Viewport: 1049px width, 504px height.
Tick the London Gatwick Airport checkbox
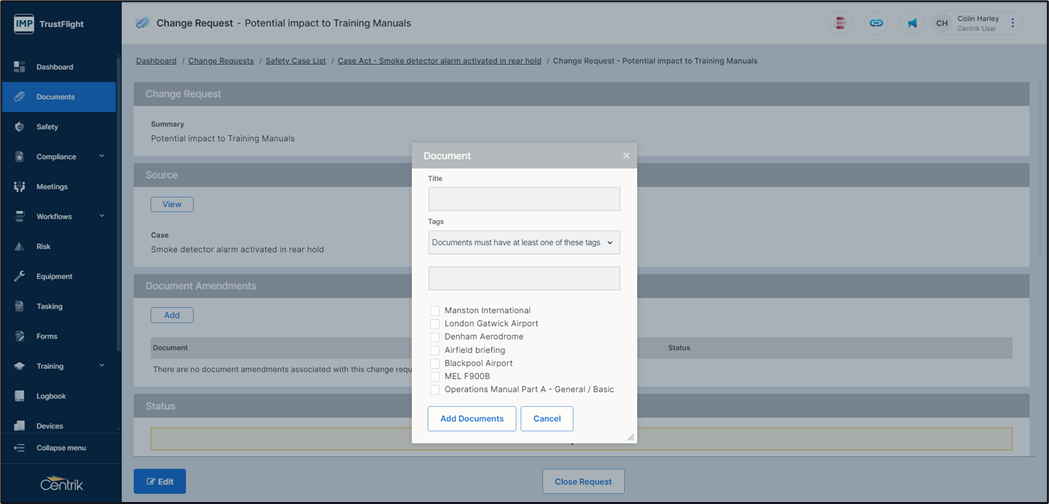coord(435,324)
